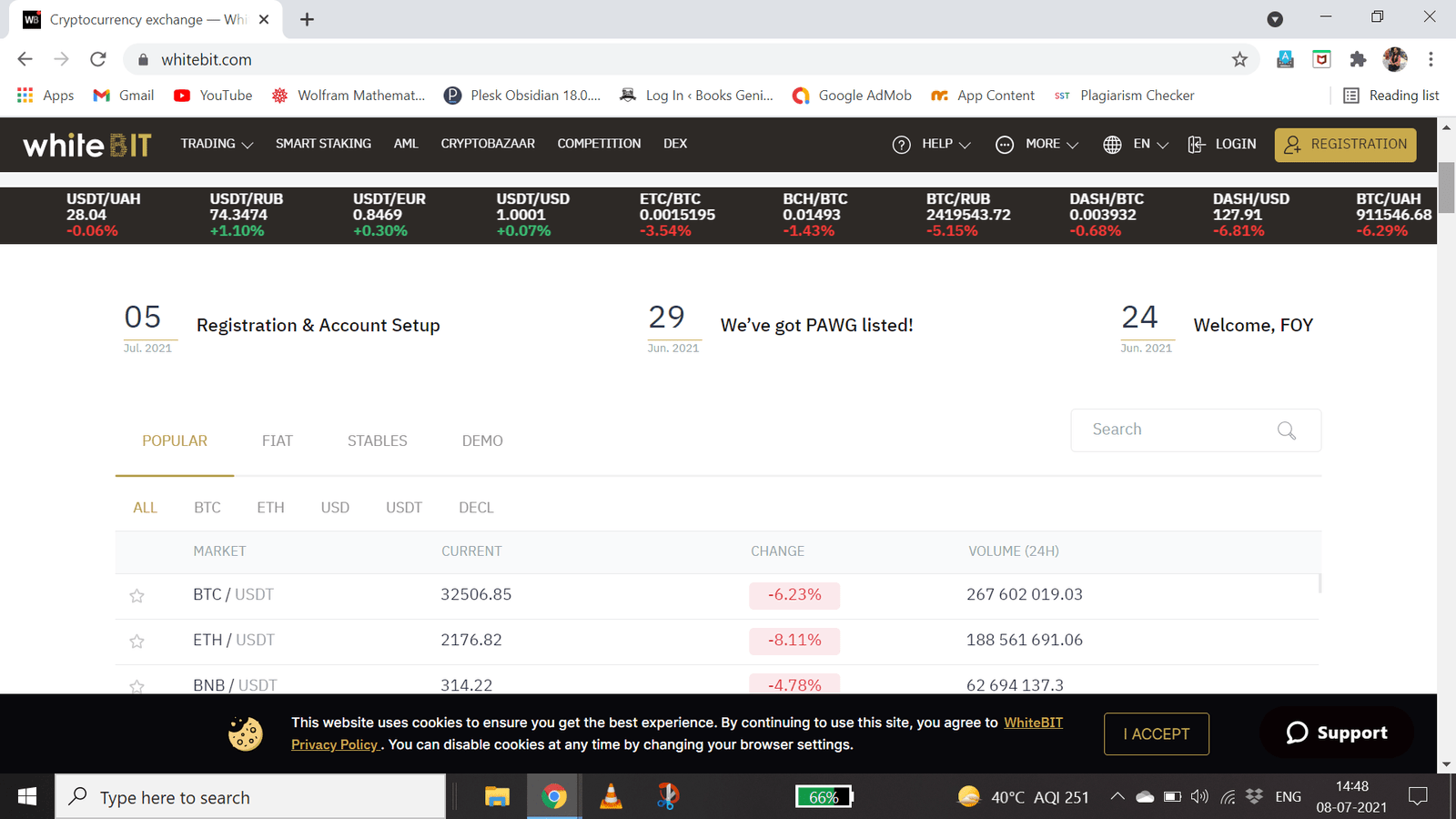The height and width of the screenshot is (819, 1456).
Task: Open Registration & Account Setup article
Action: [318, 326]
